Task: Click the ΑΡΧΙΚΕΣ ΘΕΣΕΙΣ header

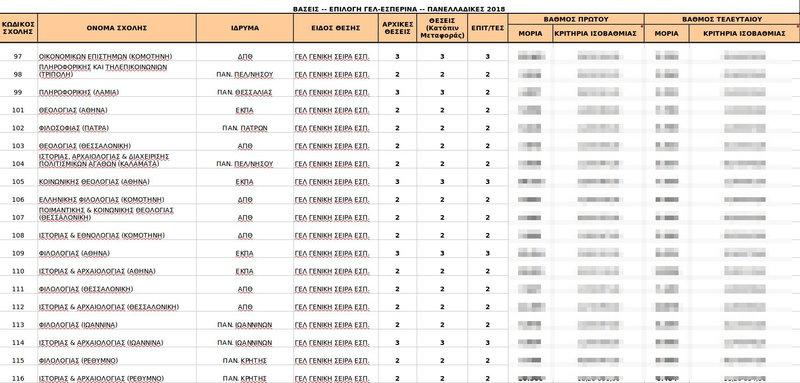Action: pyautogui.click(x=397, y=28)
